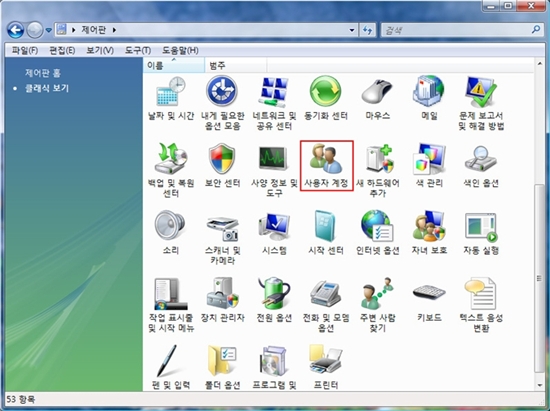Open recent pages dropdown beside Forward button

pos(49,30)
